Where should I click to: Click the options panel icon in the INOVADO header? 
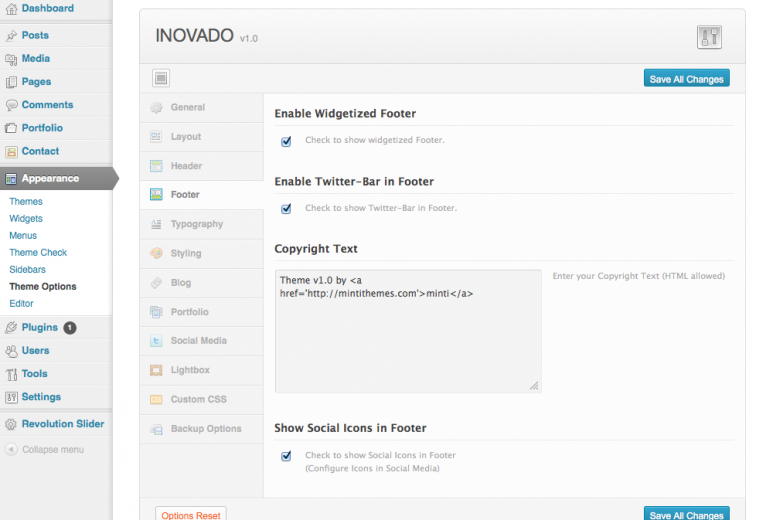pos(709,38)
